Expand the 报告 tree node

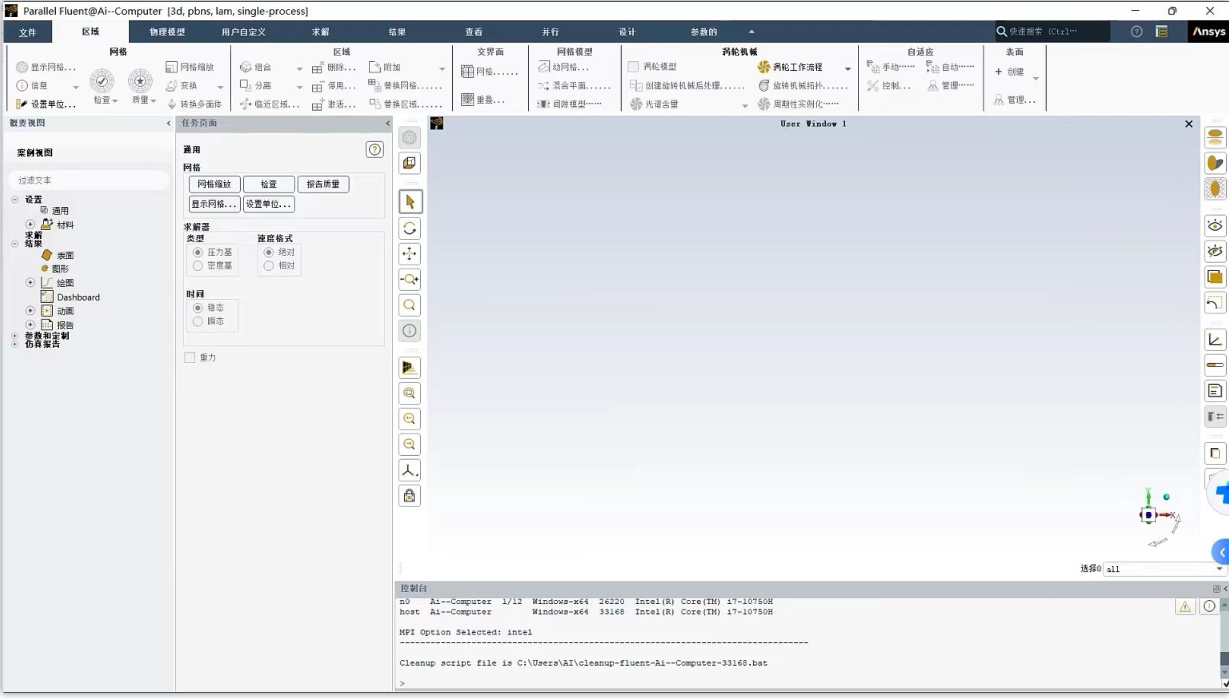pos(30,325)
